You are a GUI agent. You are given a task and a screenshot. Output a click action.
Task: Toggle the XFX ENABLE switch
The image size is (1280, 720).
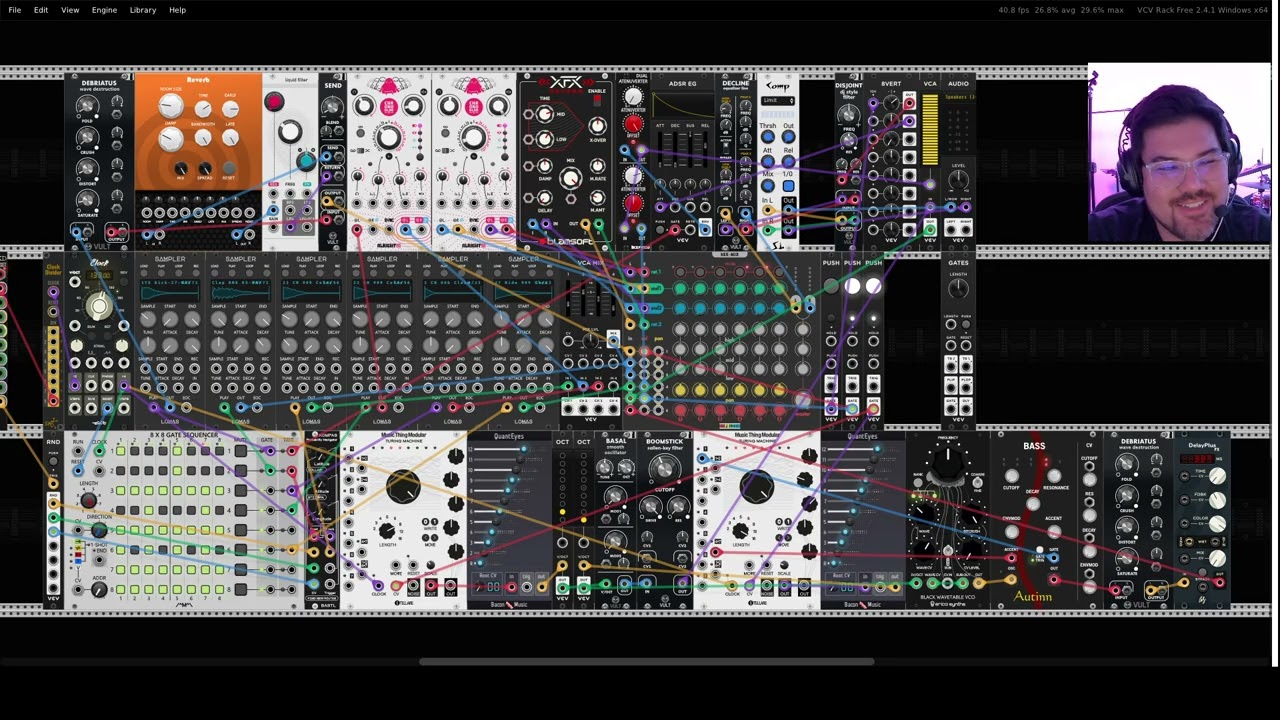(x=597, y=102)
